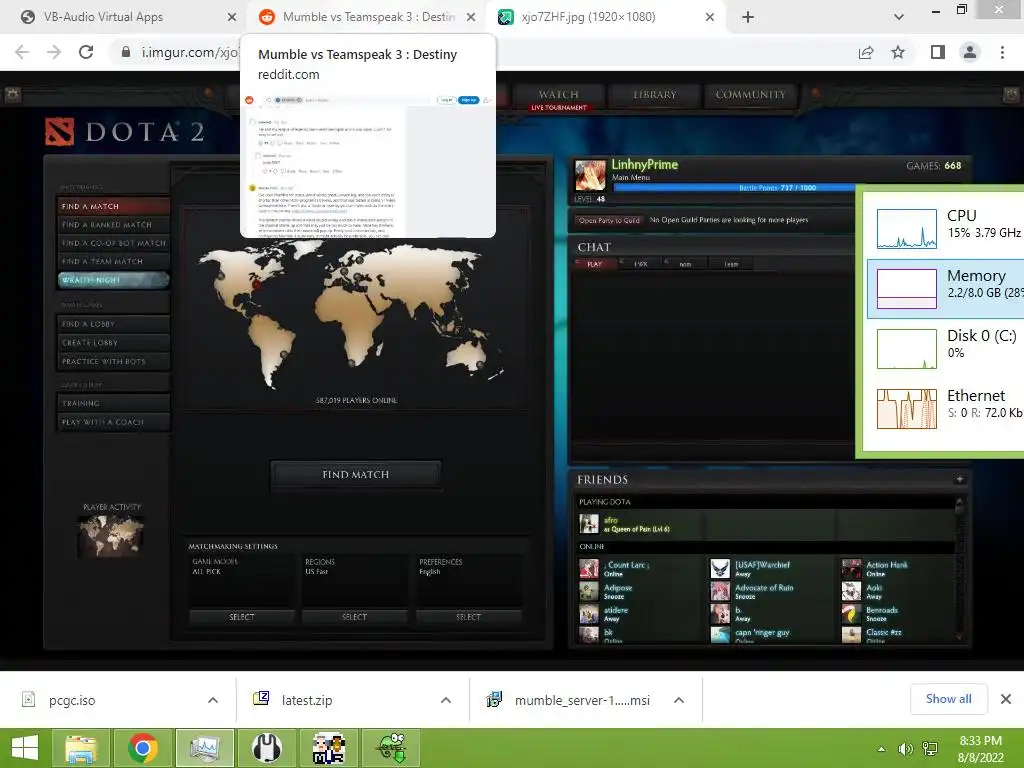
Task: Click SELECT under Regions
Action: (355, 616)
